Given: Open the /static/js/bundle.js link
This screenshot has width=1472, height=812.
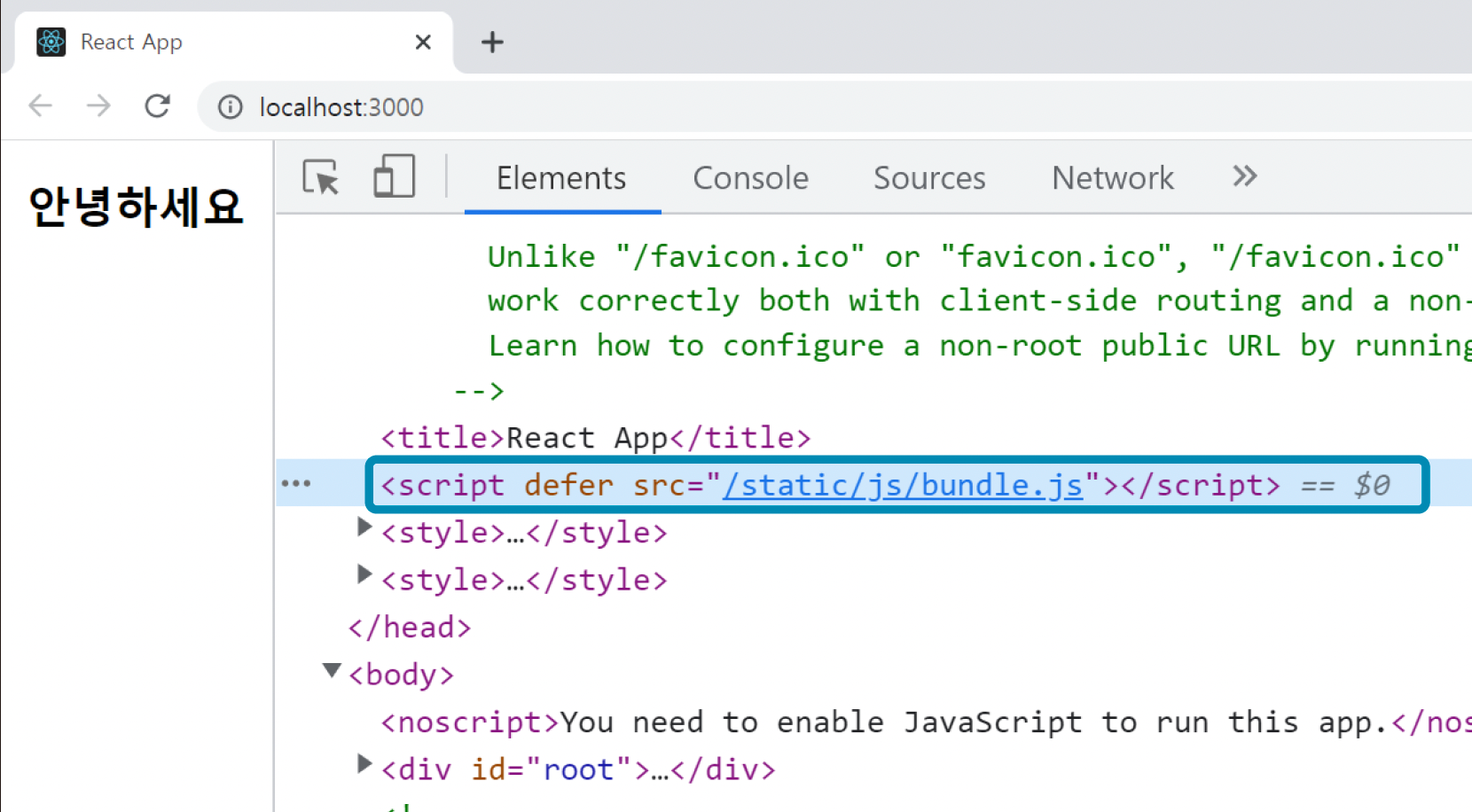Looking at the screenshot, I should coord(903,485).
